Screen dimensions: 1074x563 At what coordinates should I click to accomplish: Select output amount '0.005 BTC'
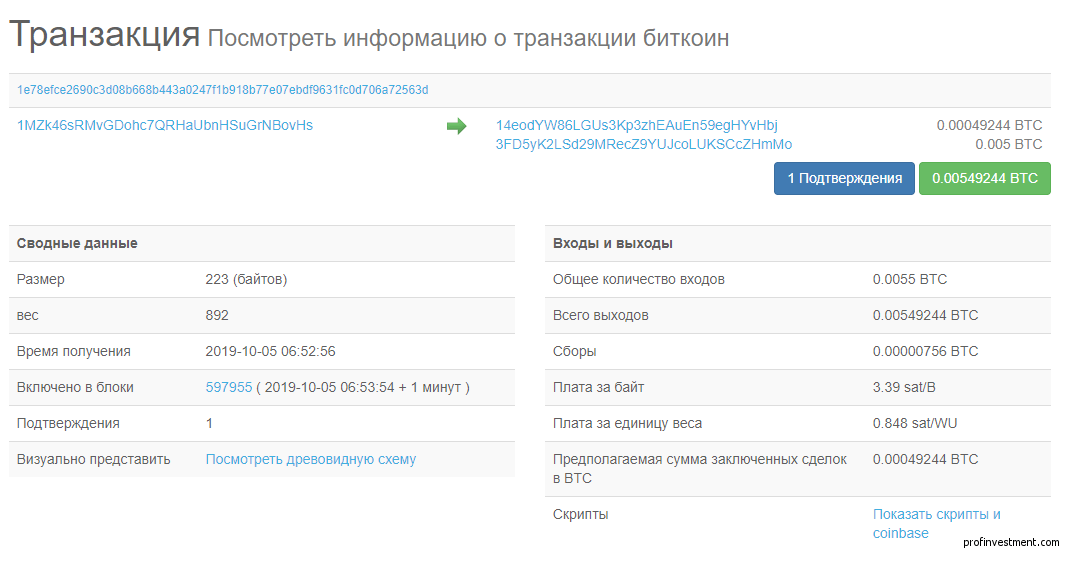(1008, 145)
